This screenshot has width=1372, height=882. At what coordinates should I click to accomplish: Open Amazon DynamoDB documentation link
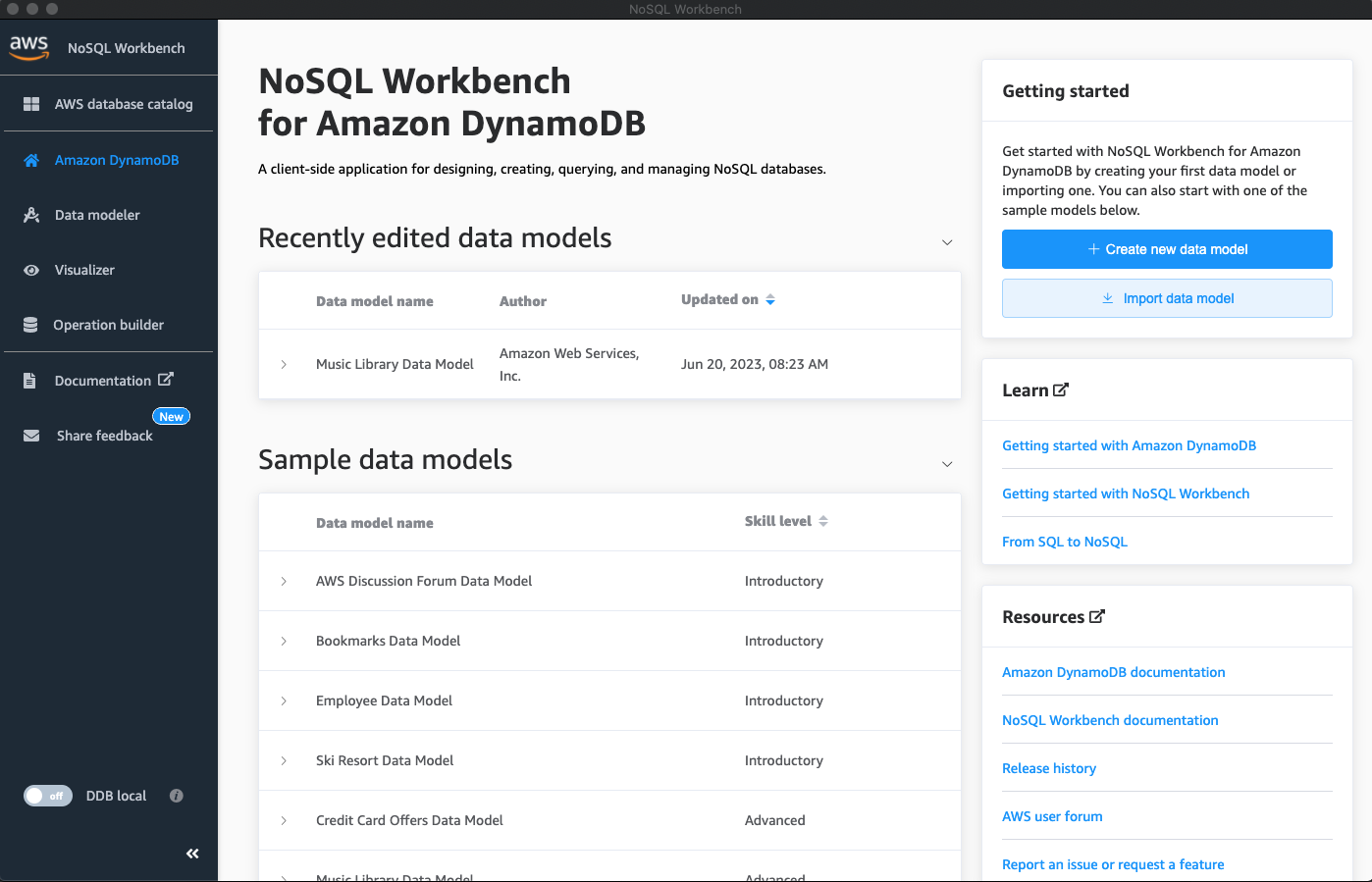[x=1113, y=672]
